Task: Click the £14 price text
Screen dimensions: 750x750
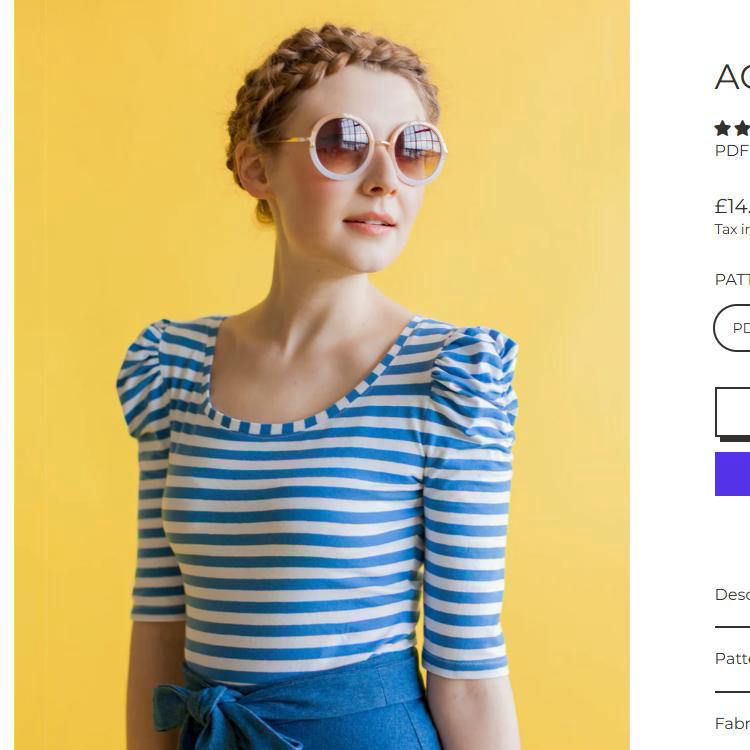Action: (732, 207)
